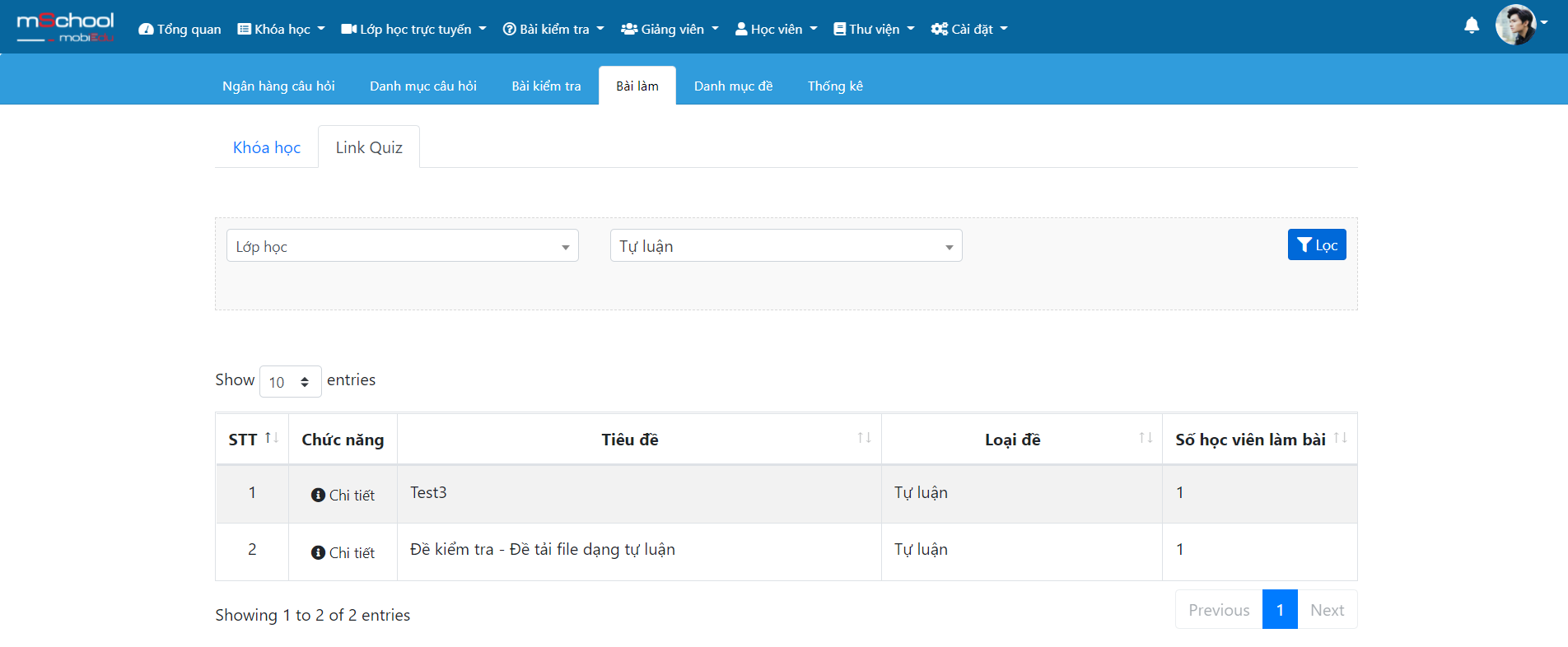Screen dimensions: 1568x647
Task: Switch to Thống kê tab
Action: (x=835, y=86)
